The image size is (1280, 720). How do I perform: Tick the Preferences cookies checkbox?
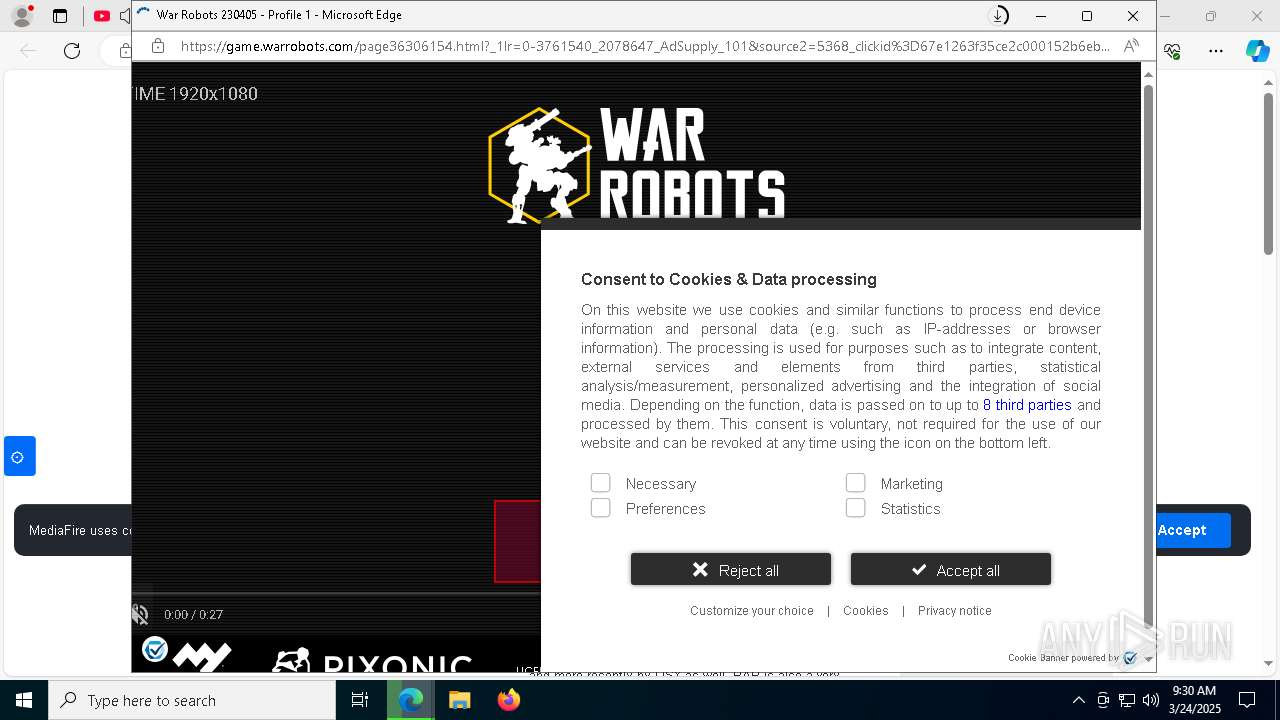click(600, 508)
